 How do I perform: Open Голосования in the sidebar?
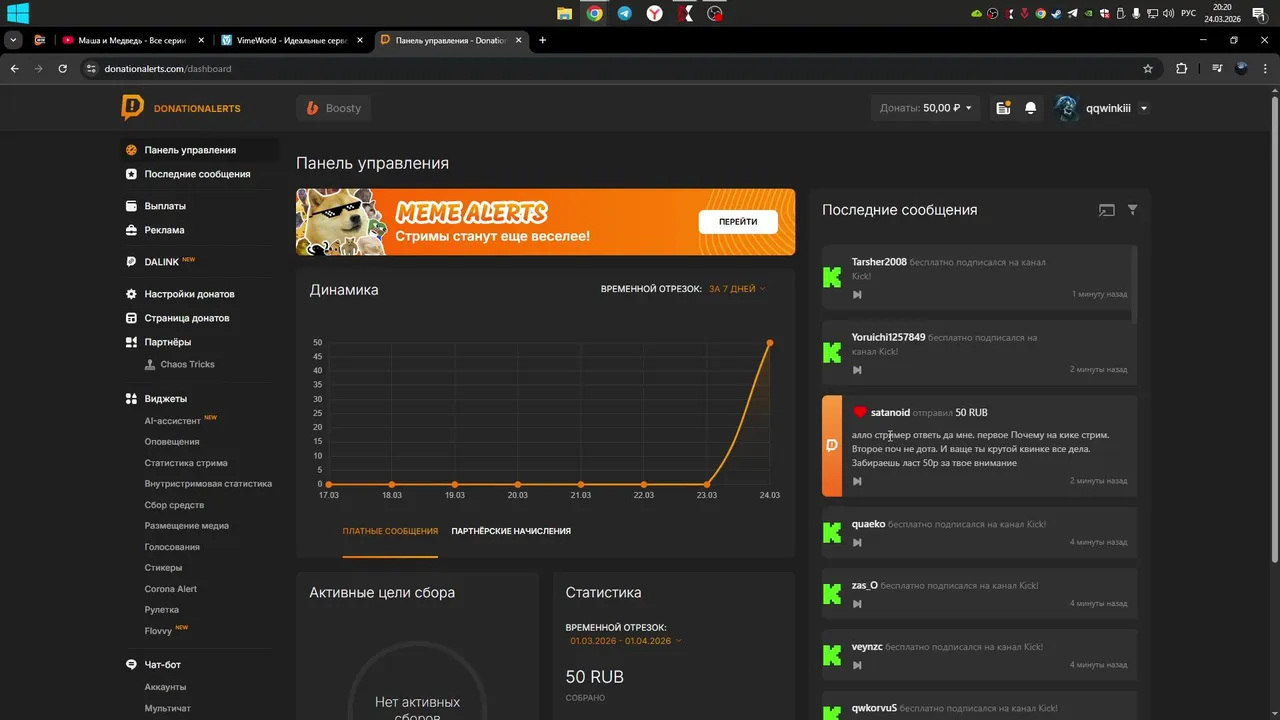172,547
